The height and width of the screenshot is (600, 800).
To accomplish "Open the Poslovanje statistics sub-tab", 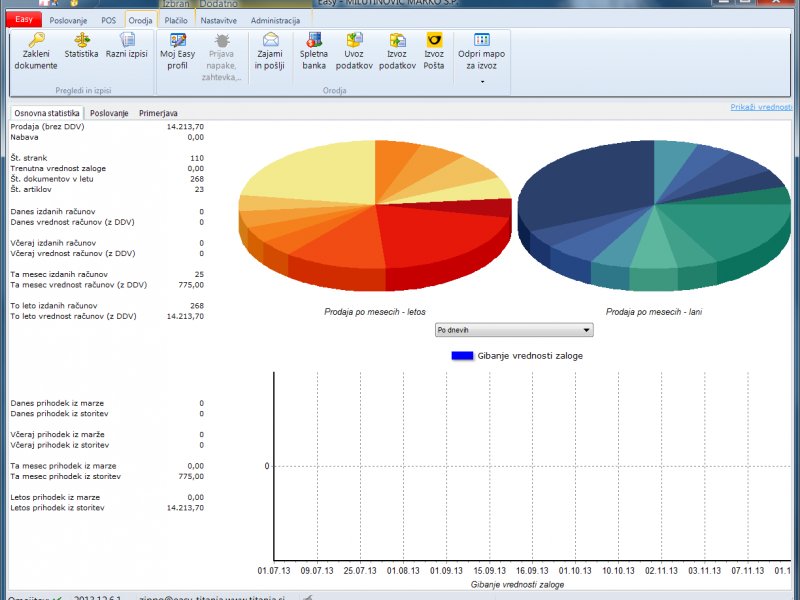I will coord(109,114).
